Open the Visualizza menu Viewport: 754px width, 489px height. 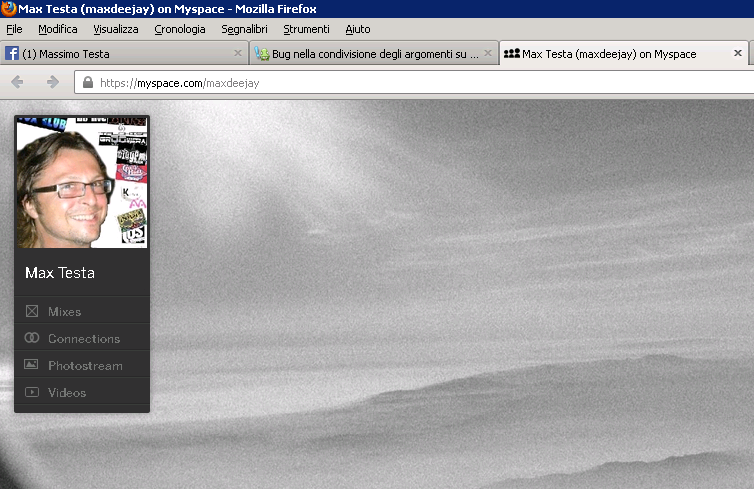116,29
